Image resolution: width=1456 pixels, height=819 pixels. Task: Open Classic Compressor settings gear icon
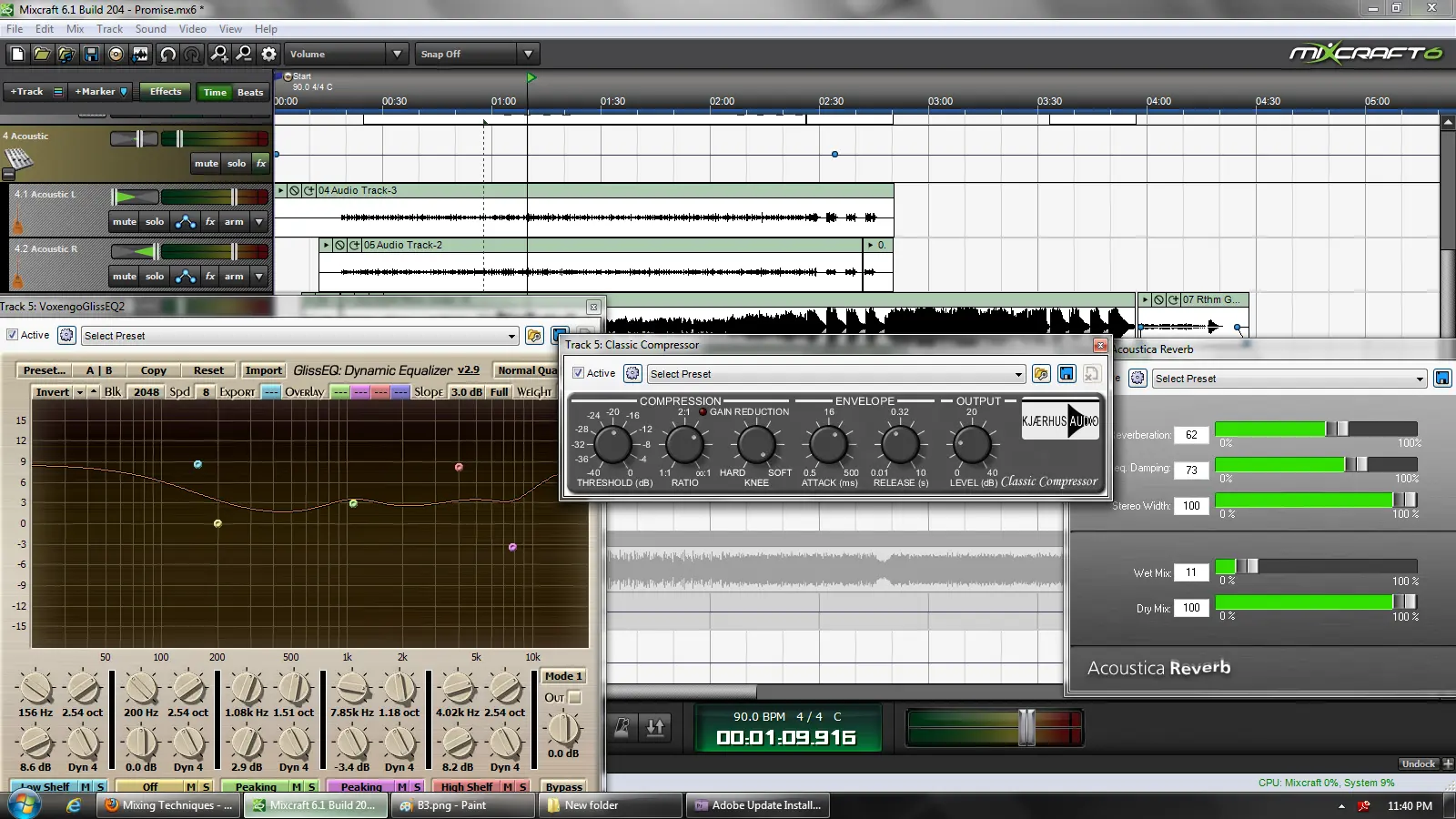click(632, 374)
